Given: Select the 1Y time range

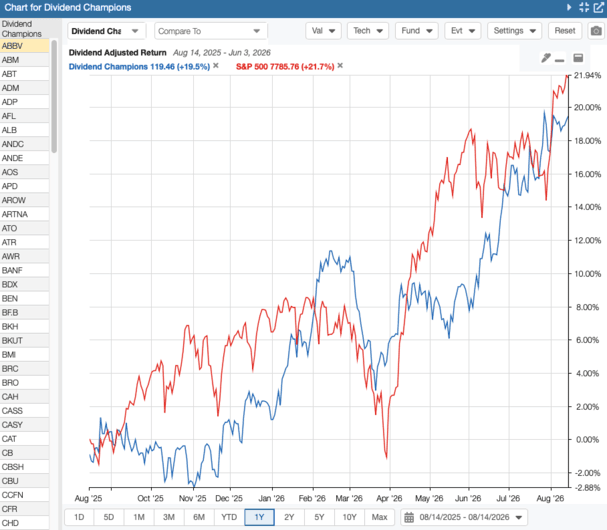Looking at the screenshot, I should point(259,517).
